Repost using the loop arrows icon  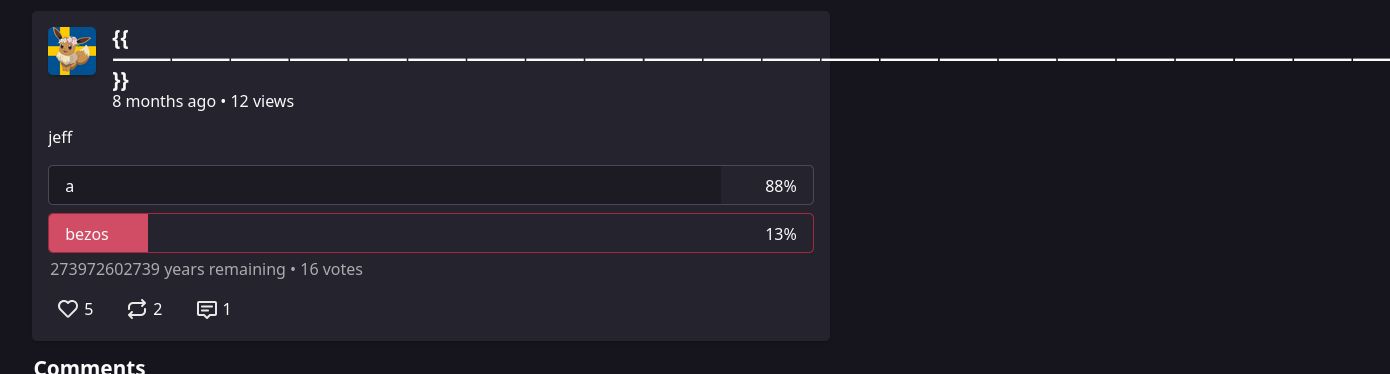tap(137, 309)
